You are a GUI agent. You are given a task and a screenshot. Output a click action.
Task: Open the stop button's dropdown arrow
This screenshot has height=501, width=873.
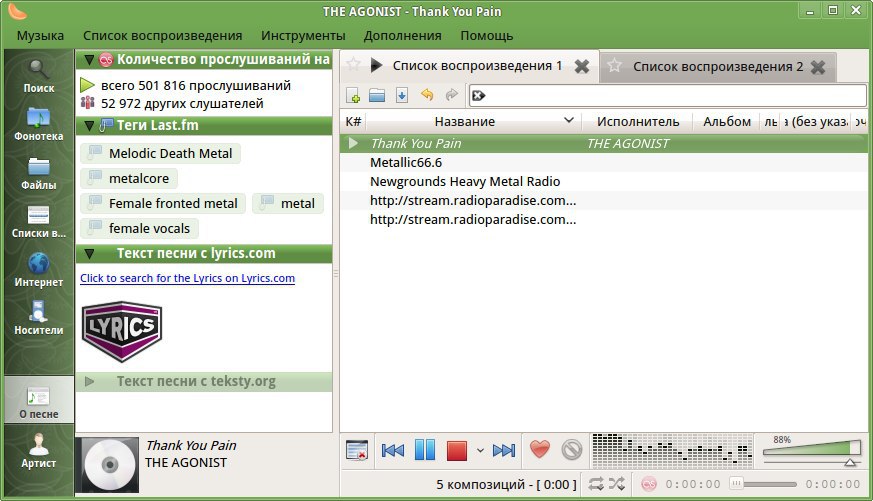coord(480,450)
